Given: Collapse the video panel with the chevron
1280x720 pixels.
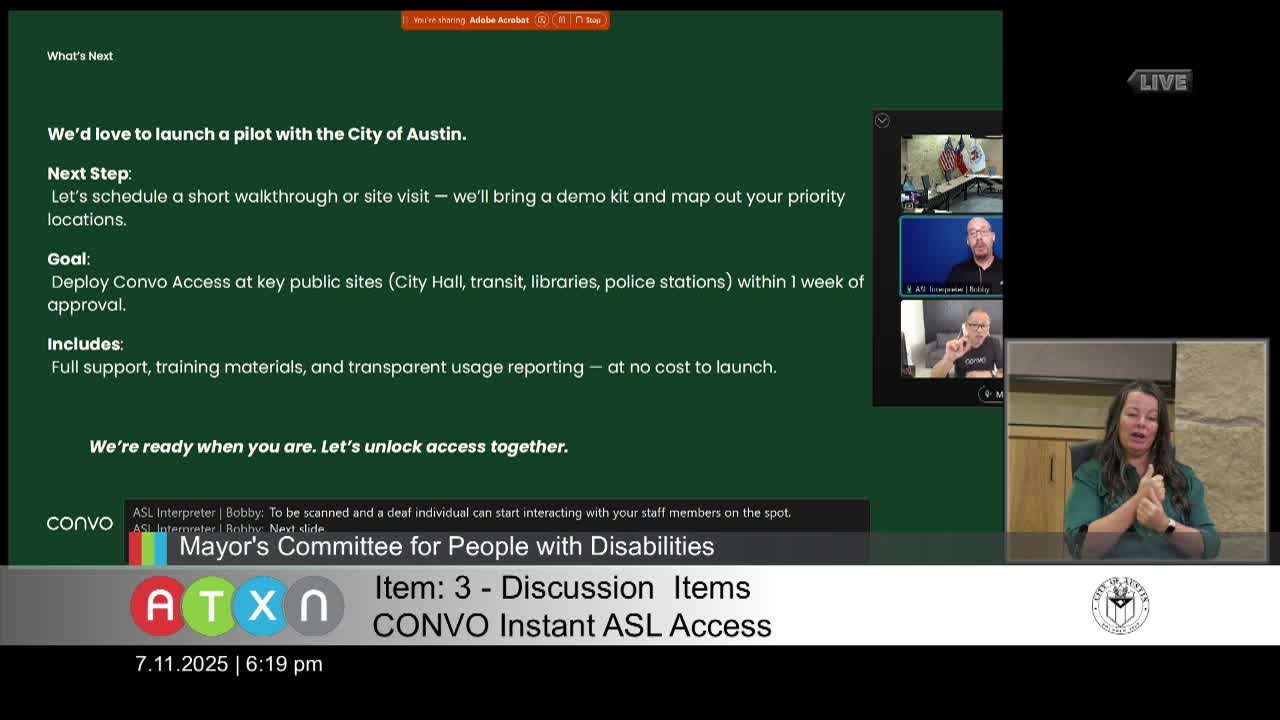Looking at the screenshot, I should pos(882,120).
